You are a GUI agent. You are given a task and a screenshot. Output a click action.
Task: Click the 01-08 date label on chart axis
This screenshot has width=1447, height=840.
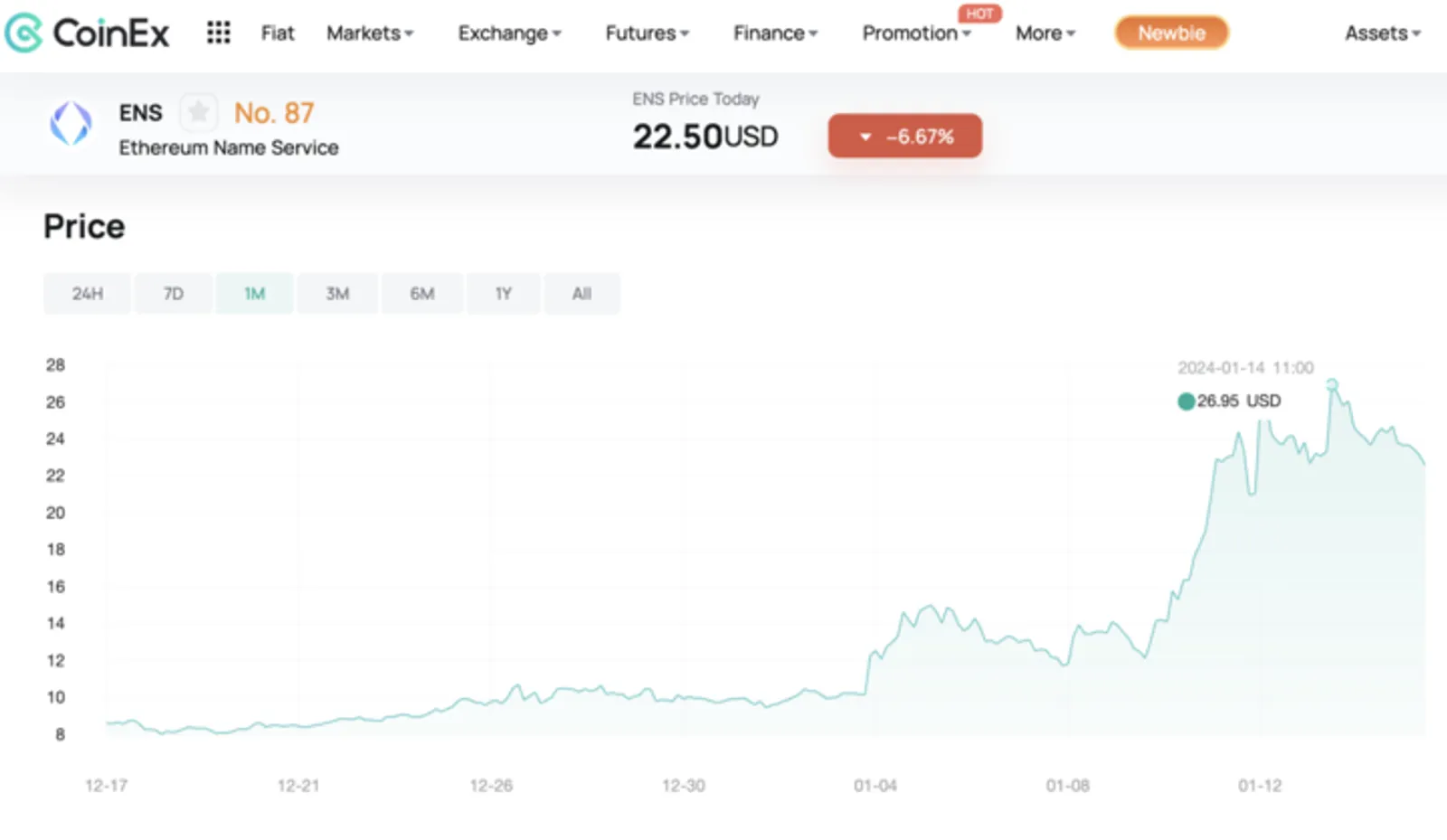point(1068,786)
